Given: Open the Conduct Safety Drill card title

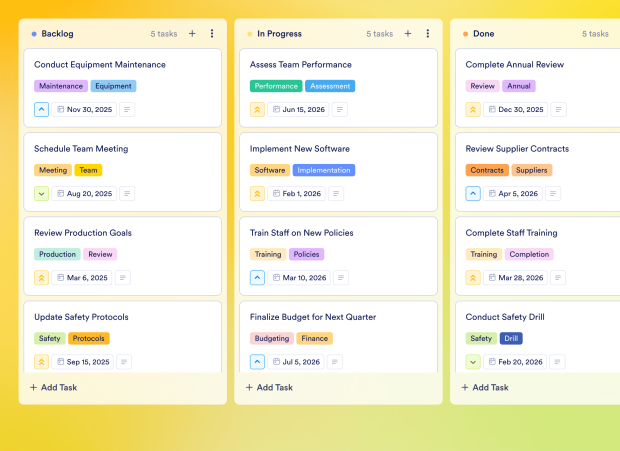Looking at the screenshot, I should point(505,317).
